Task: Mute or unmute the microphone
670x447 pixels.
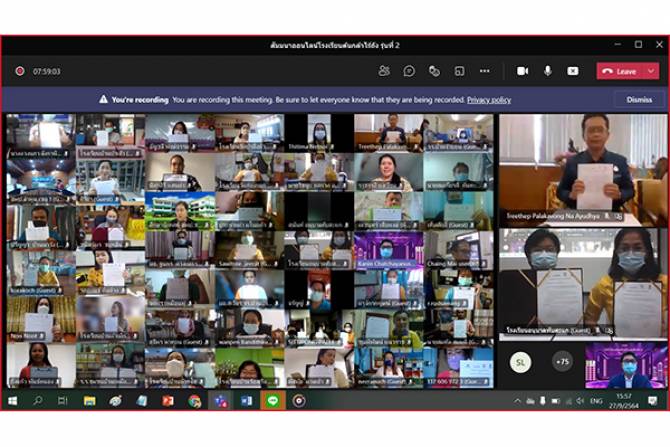Action: click(548, 71)
